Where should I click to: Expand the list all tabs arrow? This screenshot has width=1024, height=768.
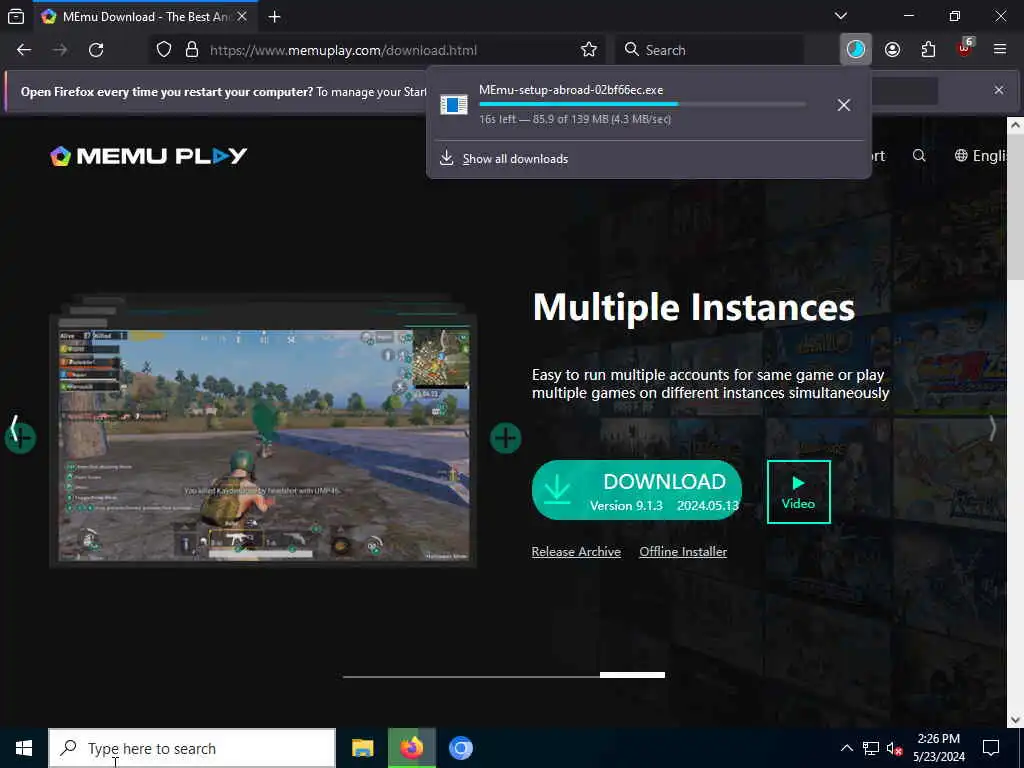coord(841,16)
